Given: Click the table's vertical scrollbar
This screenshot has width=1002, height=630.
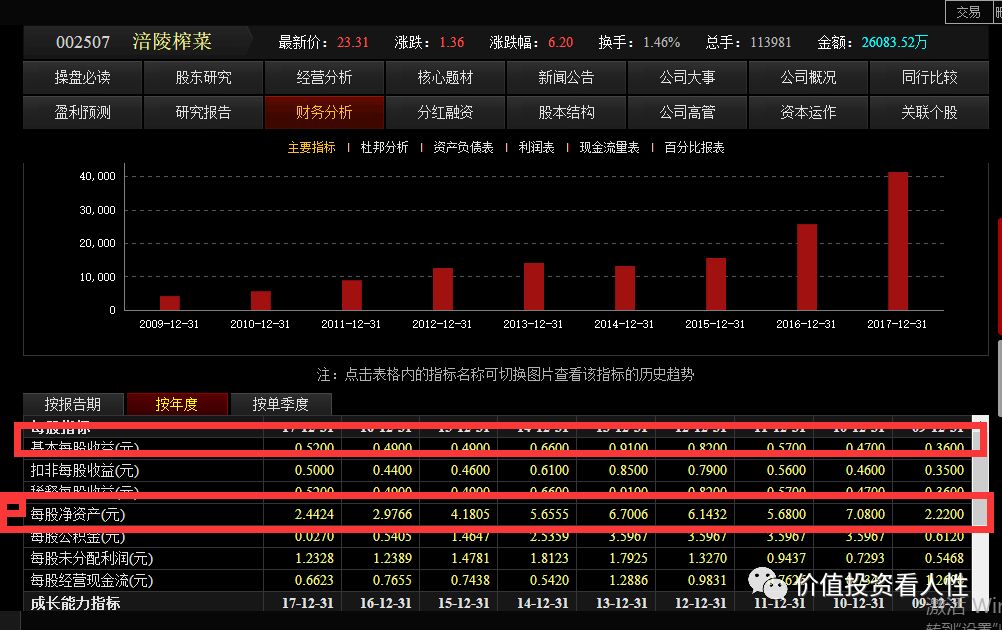Looking at the screenshot, I should (980, 511).
